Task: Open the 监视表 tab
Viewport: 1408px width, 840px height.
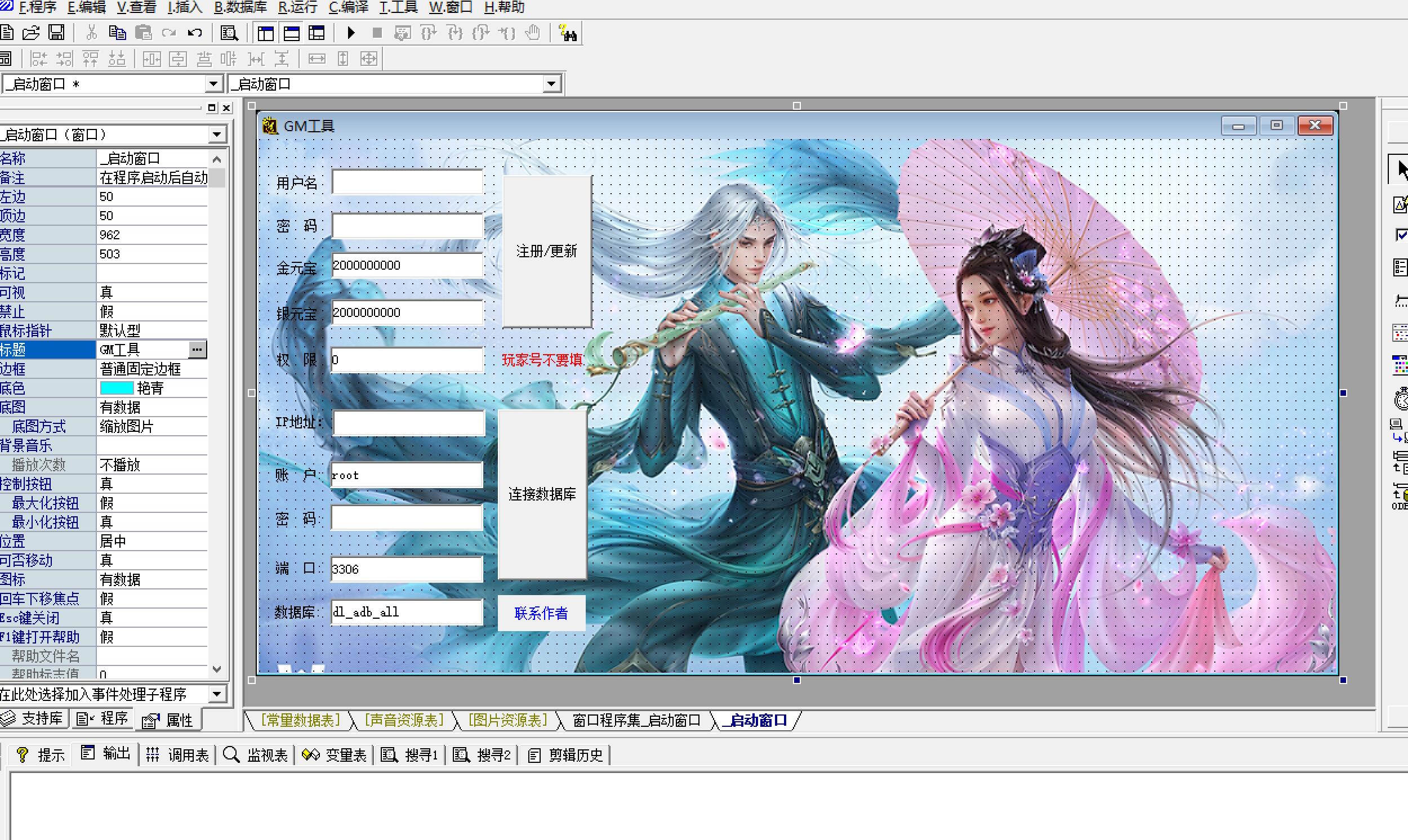Action: click(255, 754)
